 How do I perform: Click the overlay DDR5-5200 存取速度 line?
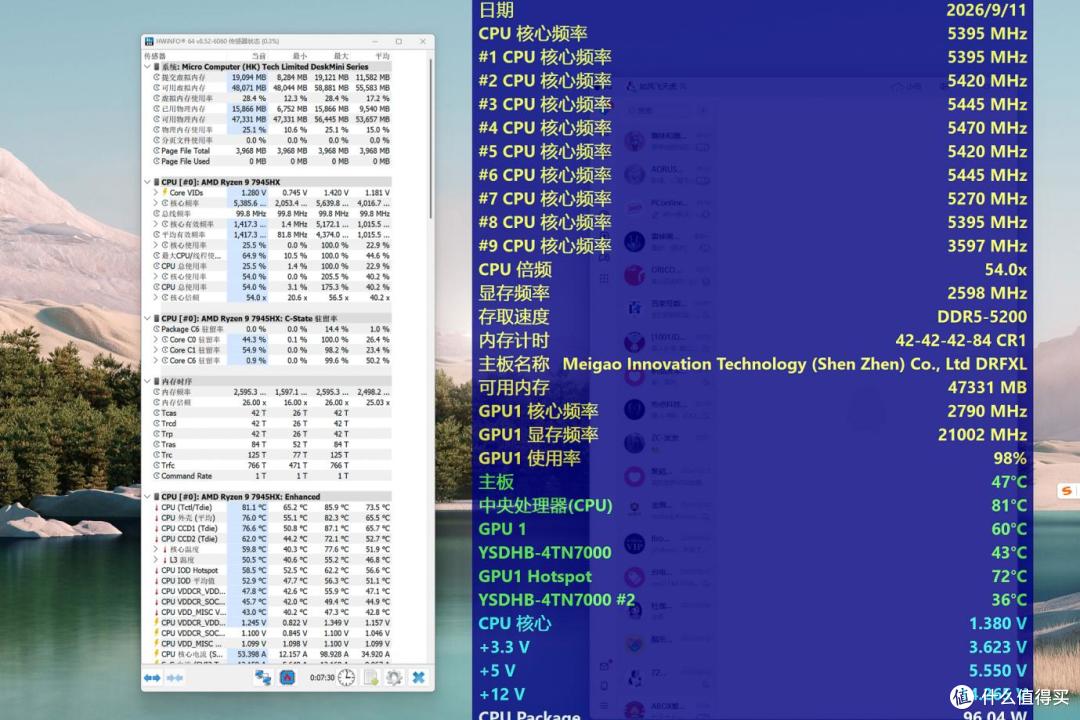coord(753,316)
